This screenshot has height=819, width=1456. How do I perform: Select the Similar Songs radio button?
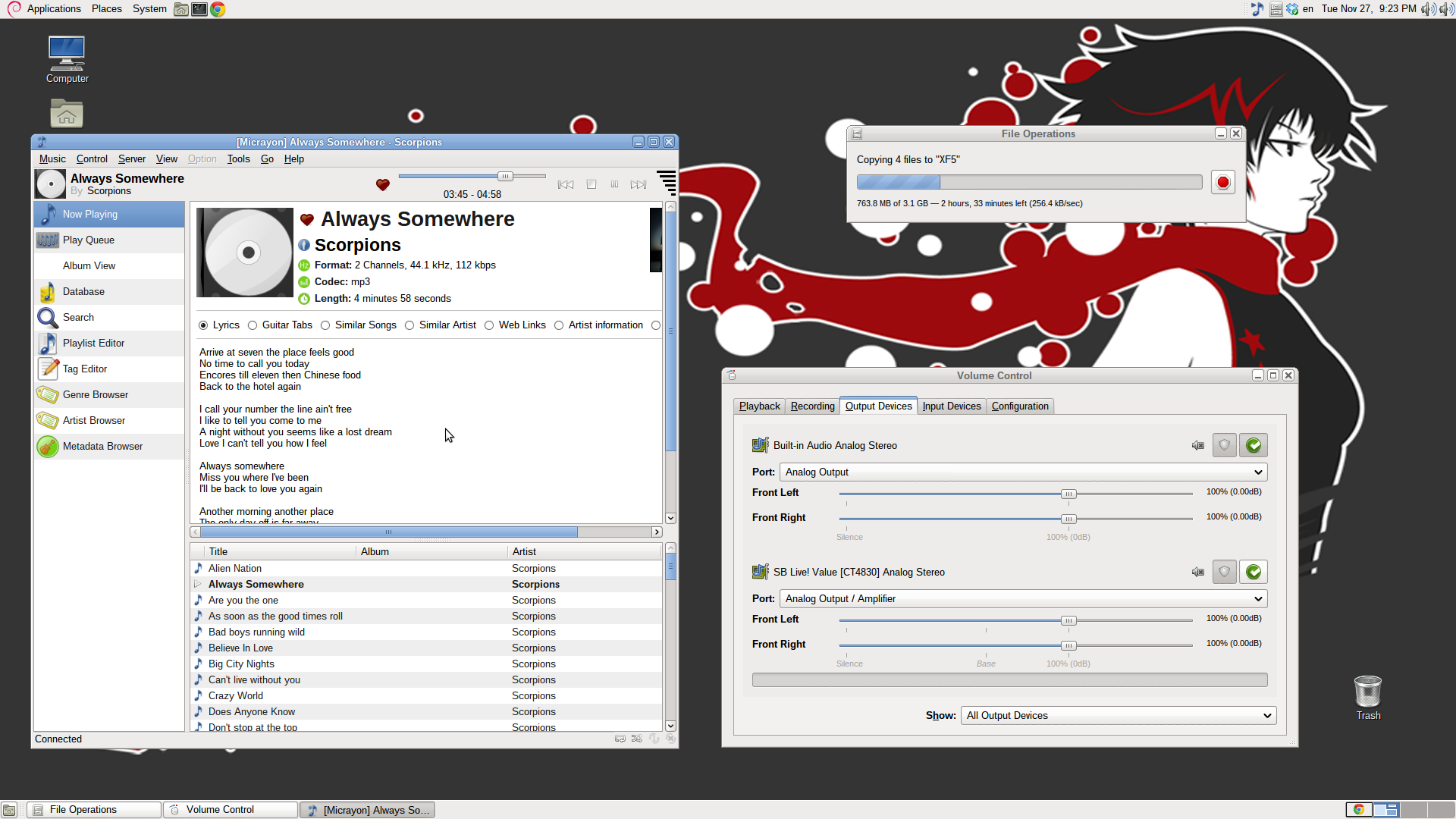click(325, 325)
